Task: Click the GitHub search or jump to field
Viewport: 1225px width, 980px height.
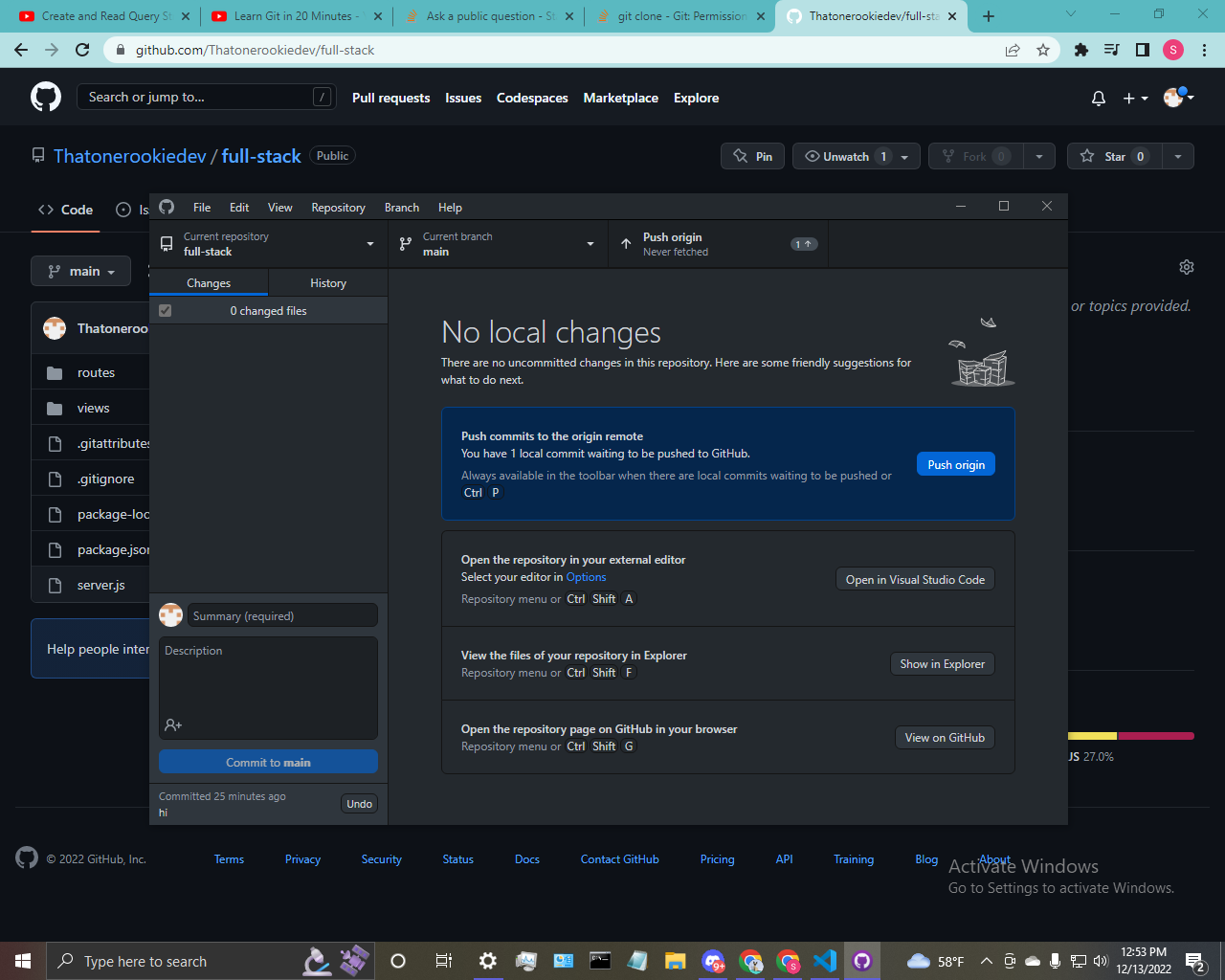Action: [x=206, y=97]
